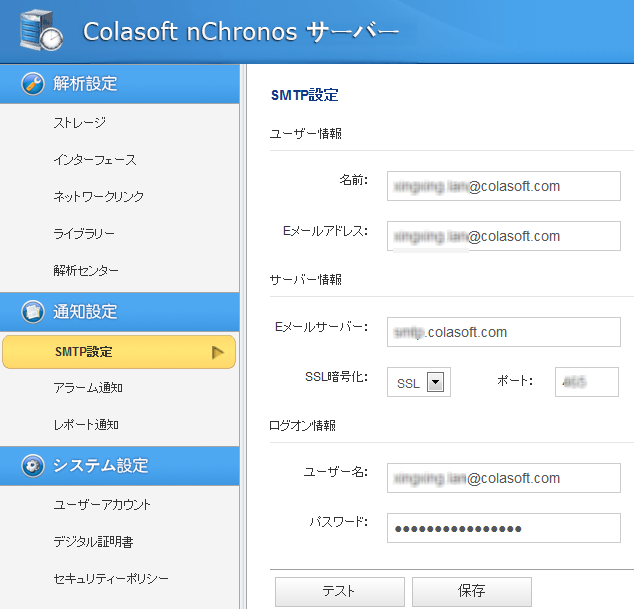Select インターフェース in the sidebar
Viewport: 634px width, 609px height.
pos(94,160)
